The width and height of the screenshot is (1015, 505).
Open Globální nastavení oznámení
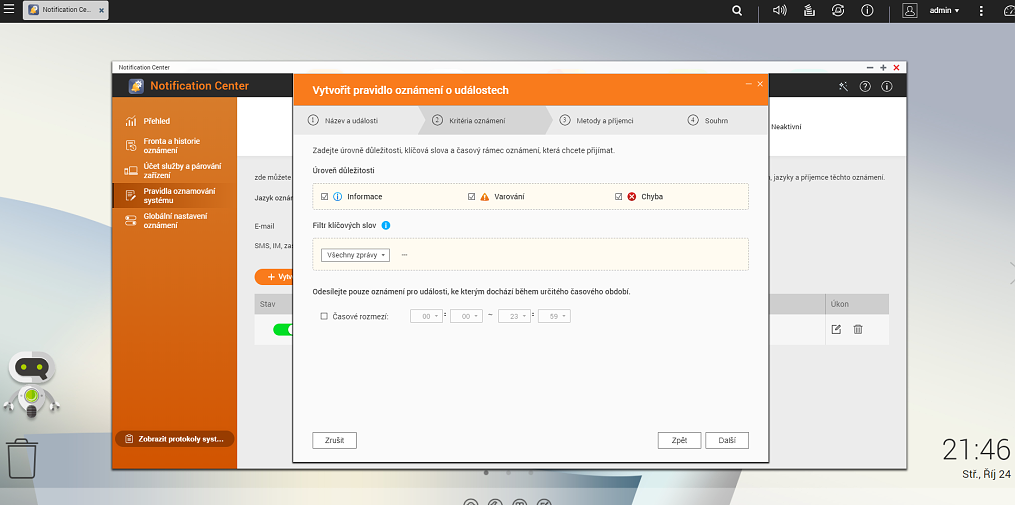coord(174,221)
